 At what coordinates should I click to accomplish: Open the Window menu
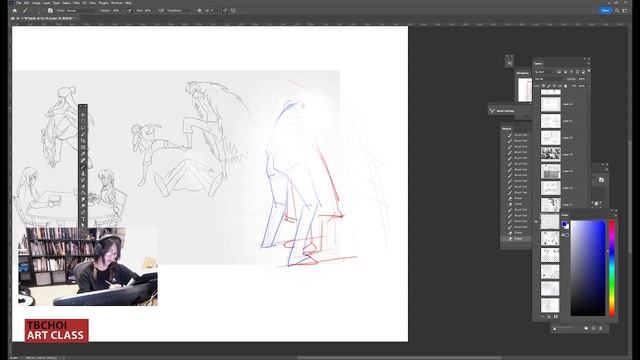117,3
